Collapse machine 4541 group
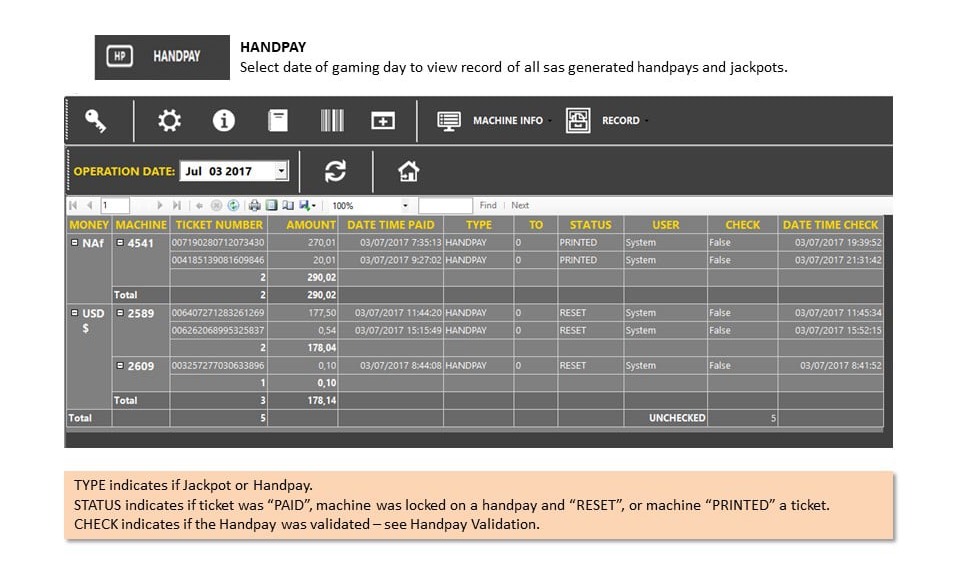 click(120, 242)
